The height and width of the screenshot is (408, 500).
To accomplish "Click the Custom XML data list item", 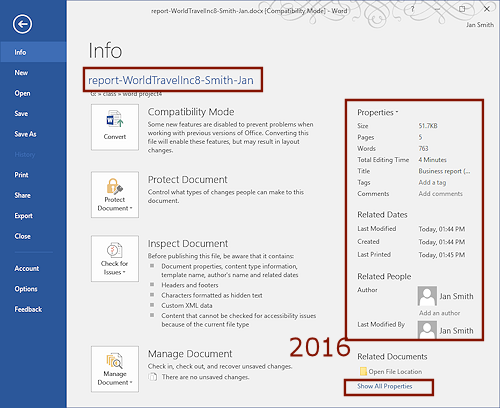I will pyautogui.click(x=187, y=305).
